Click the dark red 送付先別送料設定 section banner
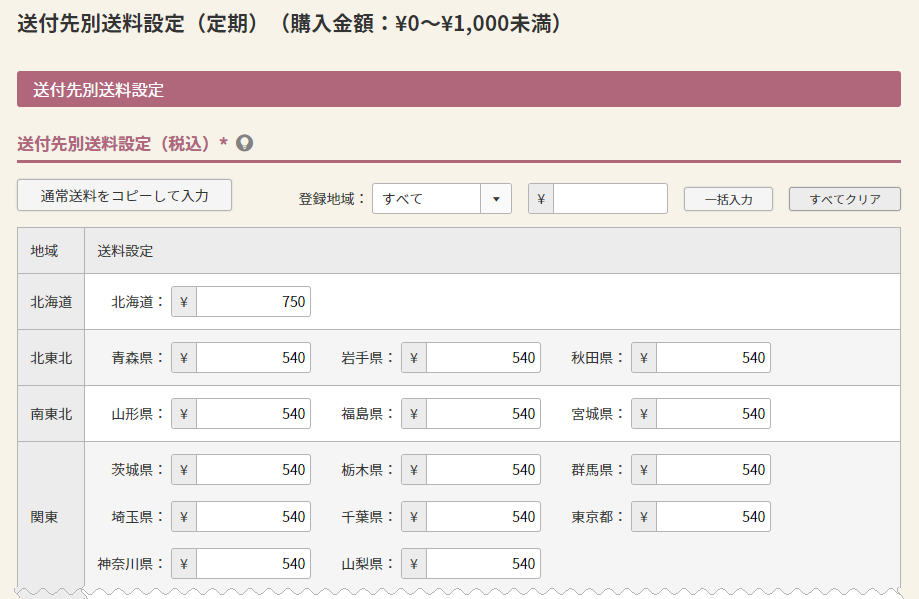Screen dimensions: 919x599 coord(459,89)
